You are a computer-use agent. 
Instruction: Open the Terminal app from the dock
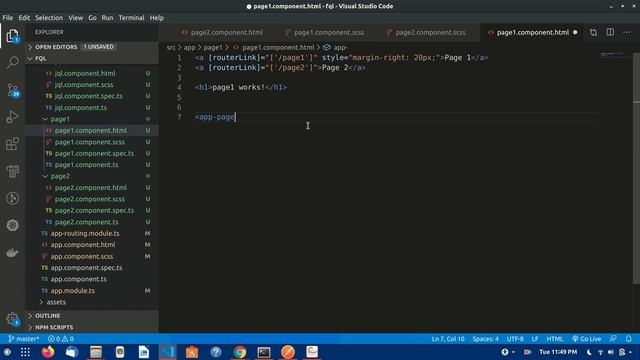pyautogui.click(x=264, y=352)
